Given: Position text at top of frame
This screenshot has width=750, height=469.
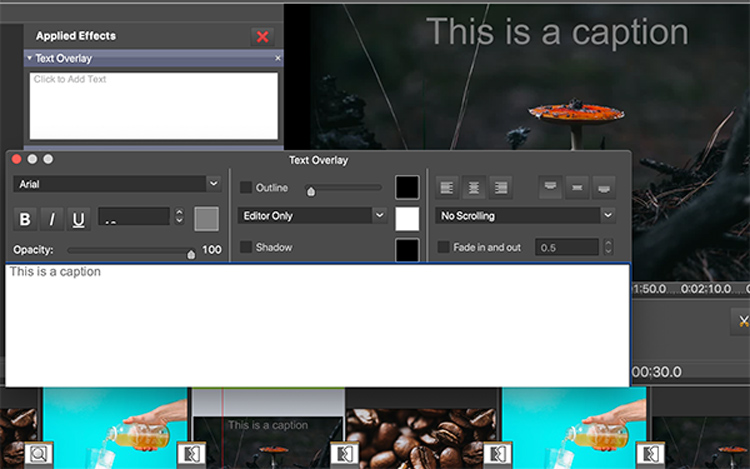Looking at the screenshot, I should (x=550, y=187).
